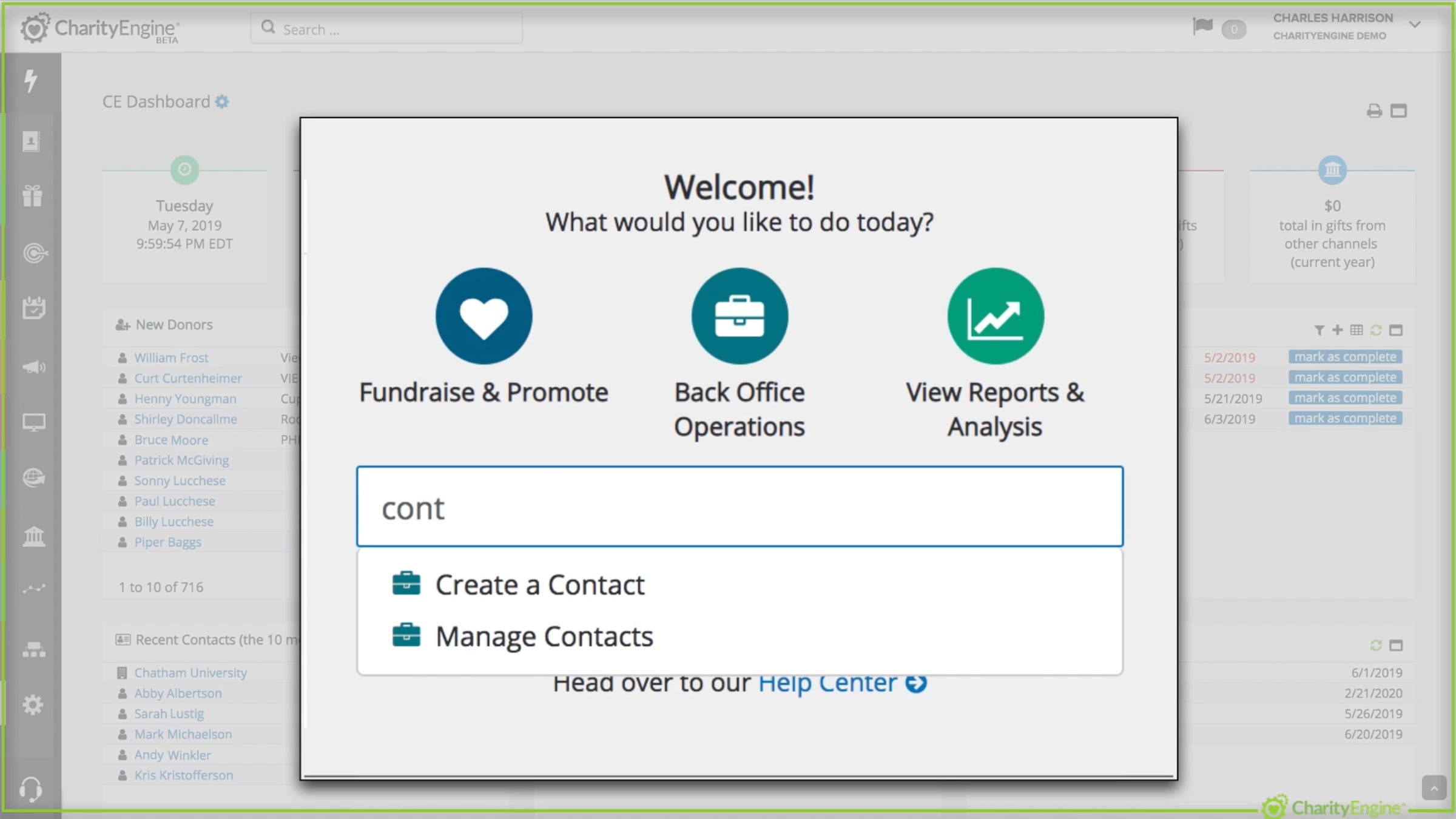Click the flag notifications icon
1456x819 pixels.
pyautogui.click(x=1202, y=27)
